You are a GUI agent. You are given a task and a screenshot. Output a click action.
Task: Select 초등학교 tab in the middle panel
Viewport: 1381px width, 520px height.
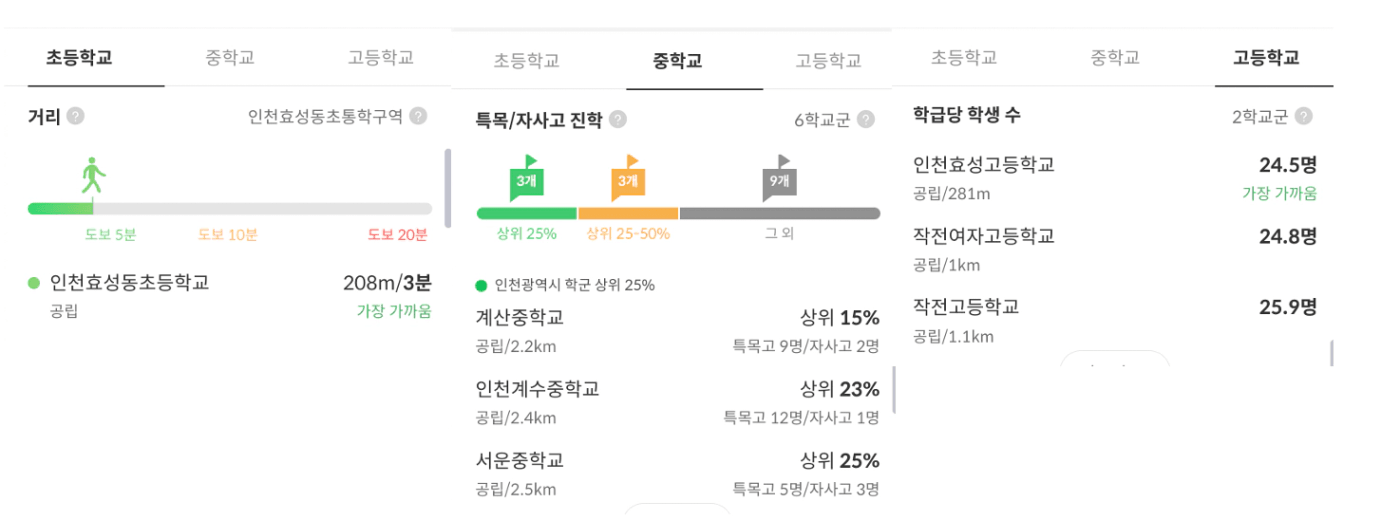point(526,61)
